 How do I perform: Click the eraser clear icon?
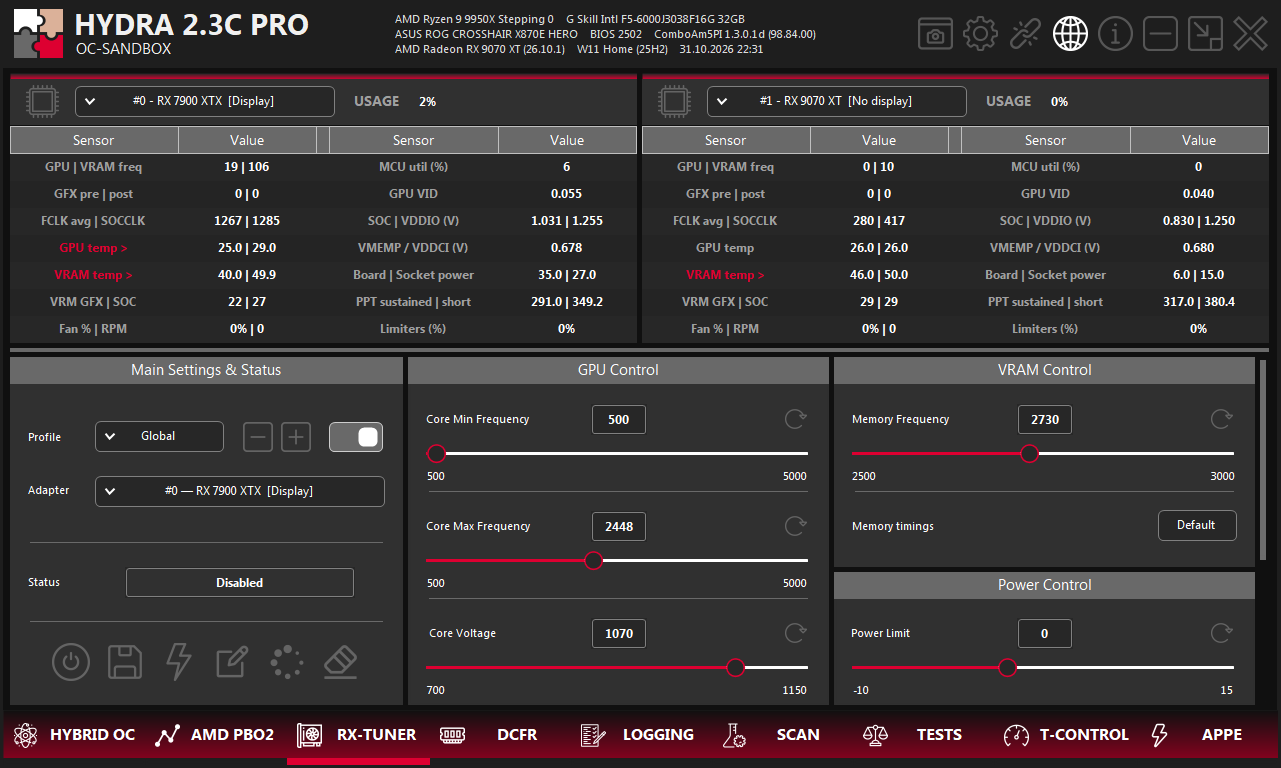[x=340, y=661]
